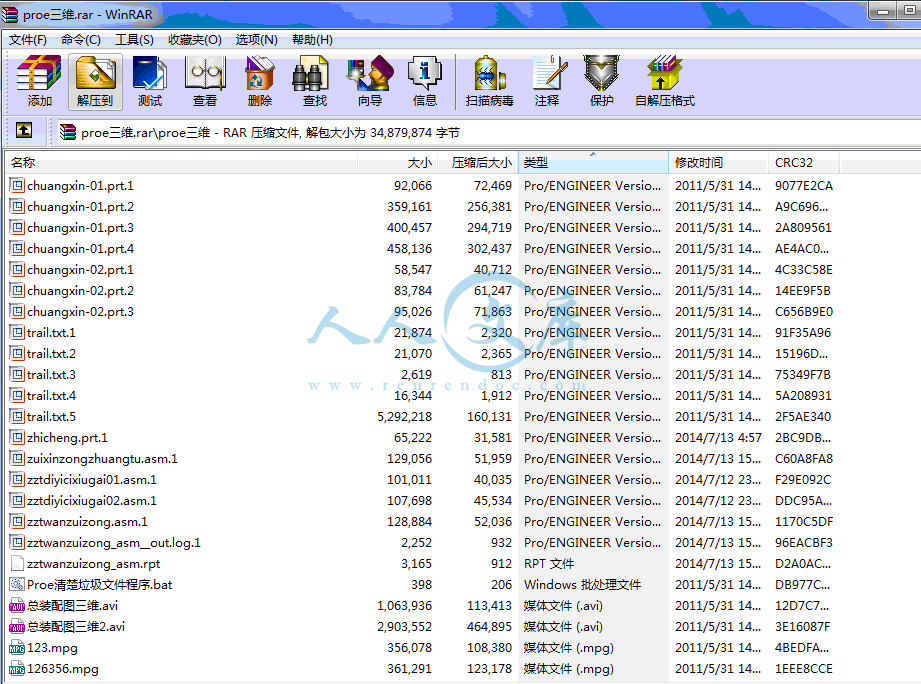
Task: Click size value 5,292,218
Action: coord(404,417)
